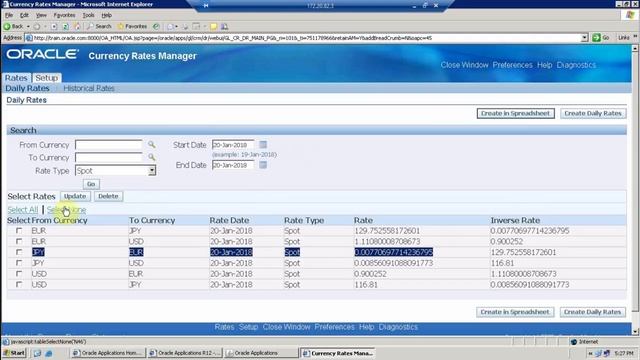Check the EUR to USD rate row

pos(19,241)
